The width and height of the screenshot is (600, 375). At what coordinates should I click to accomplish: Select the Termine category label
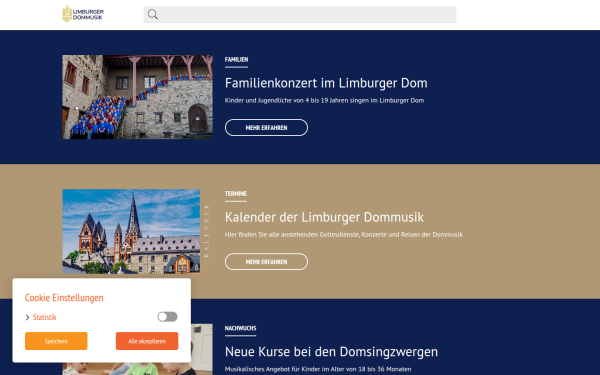click(236, 194)
